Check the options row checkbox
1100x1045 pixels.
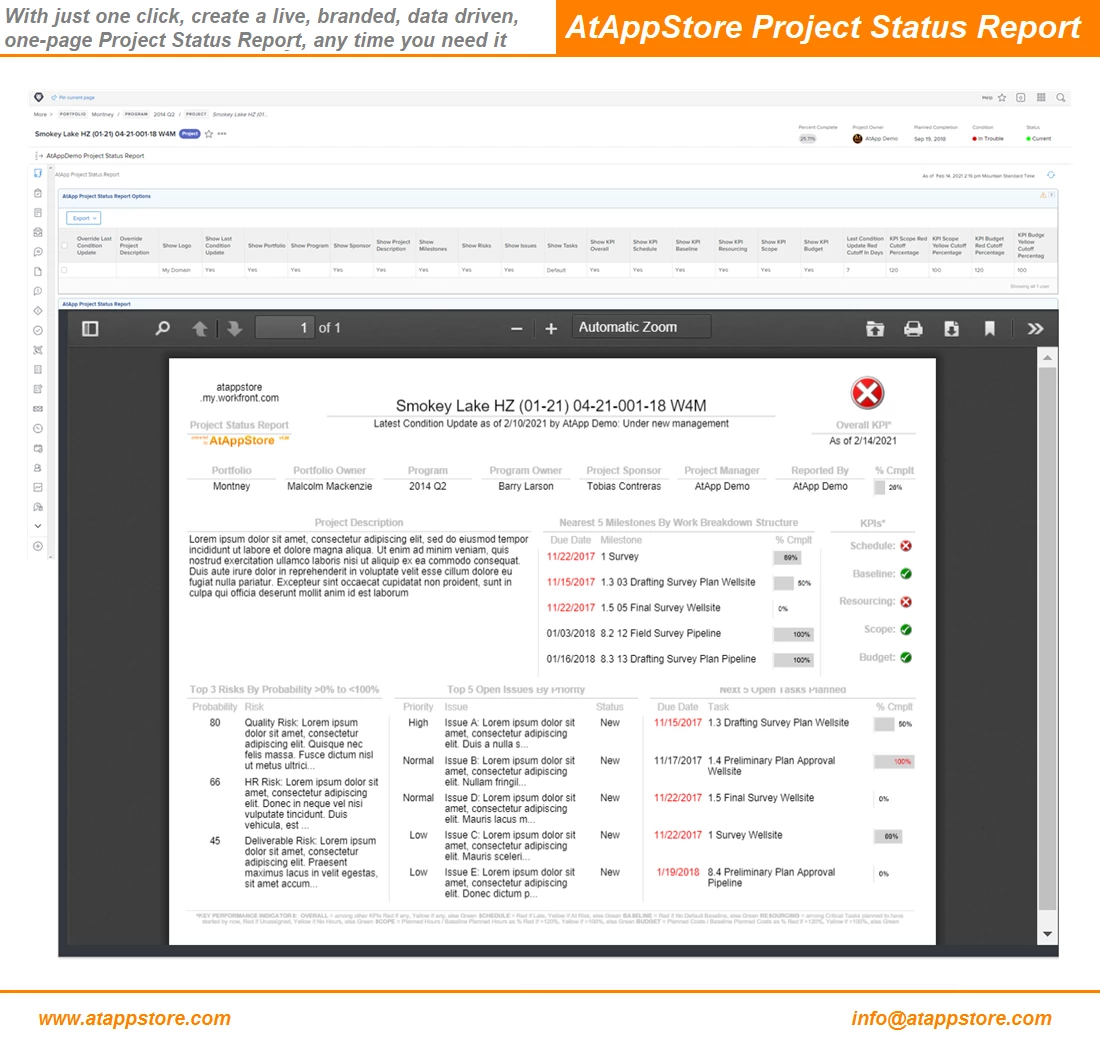[x=65, y=270]
